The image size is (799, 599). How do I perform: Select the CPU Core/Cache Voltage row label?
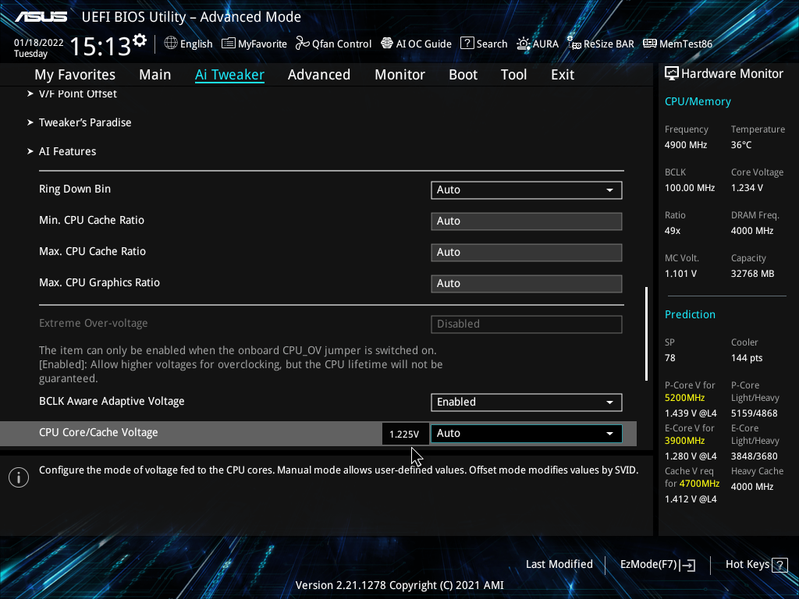click(98, 432)
